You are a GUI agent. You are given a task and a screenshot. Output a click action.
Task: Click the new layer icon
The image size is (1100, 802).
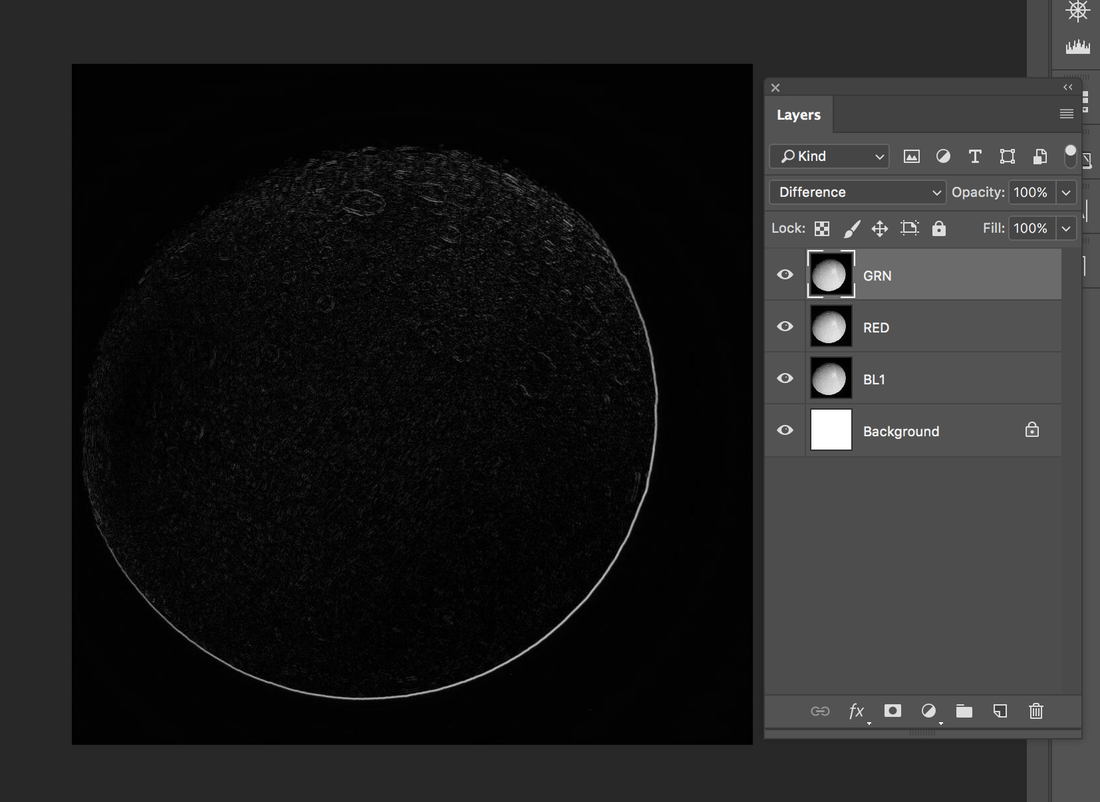click(1000, 711)
